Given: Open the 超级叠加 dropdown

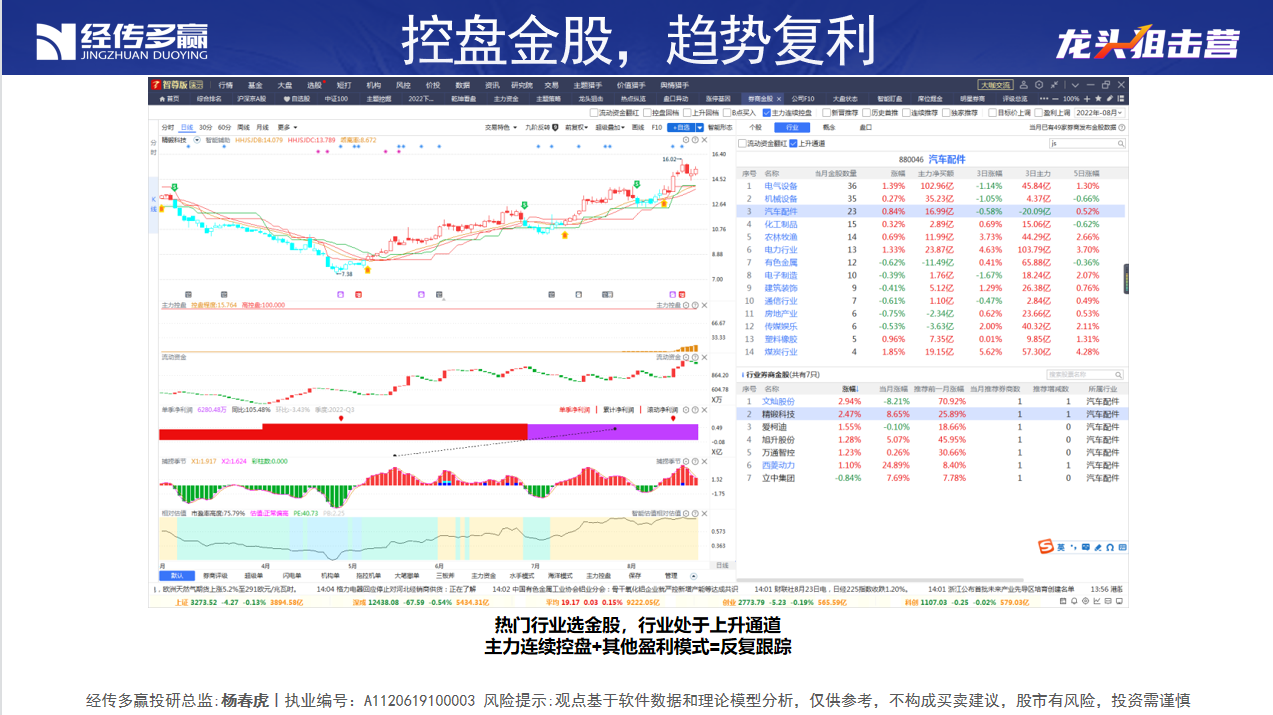Looking at the screenshot, I should 610,128.
